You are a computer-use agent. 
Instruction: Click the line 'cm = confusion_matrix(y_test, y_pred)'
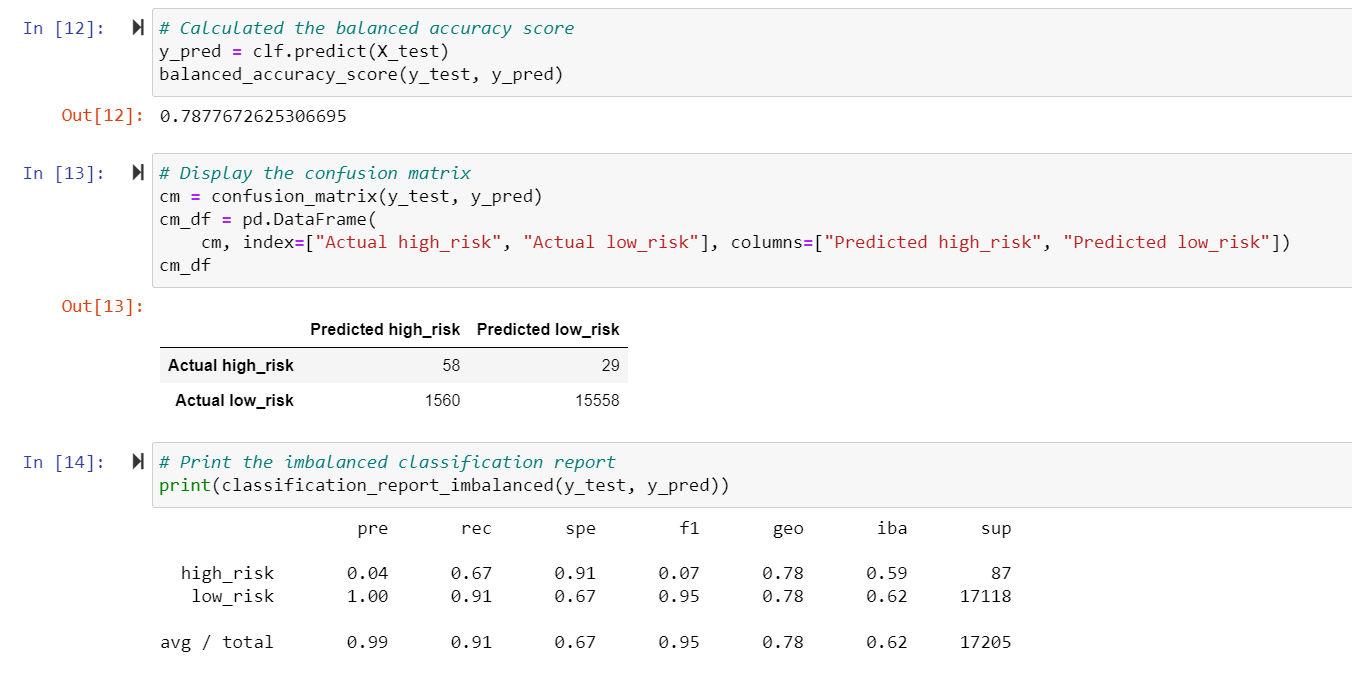click(x=350, y=196)
